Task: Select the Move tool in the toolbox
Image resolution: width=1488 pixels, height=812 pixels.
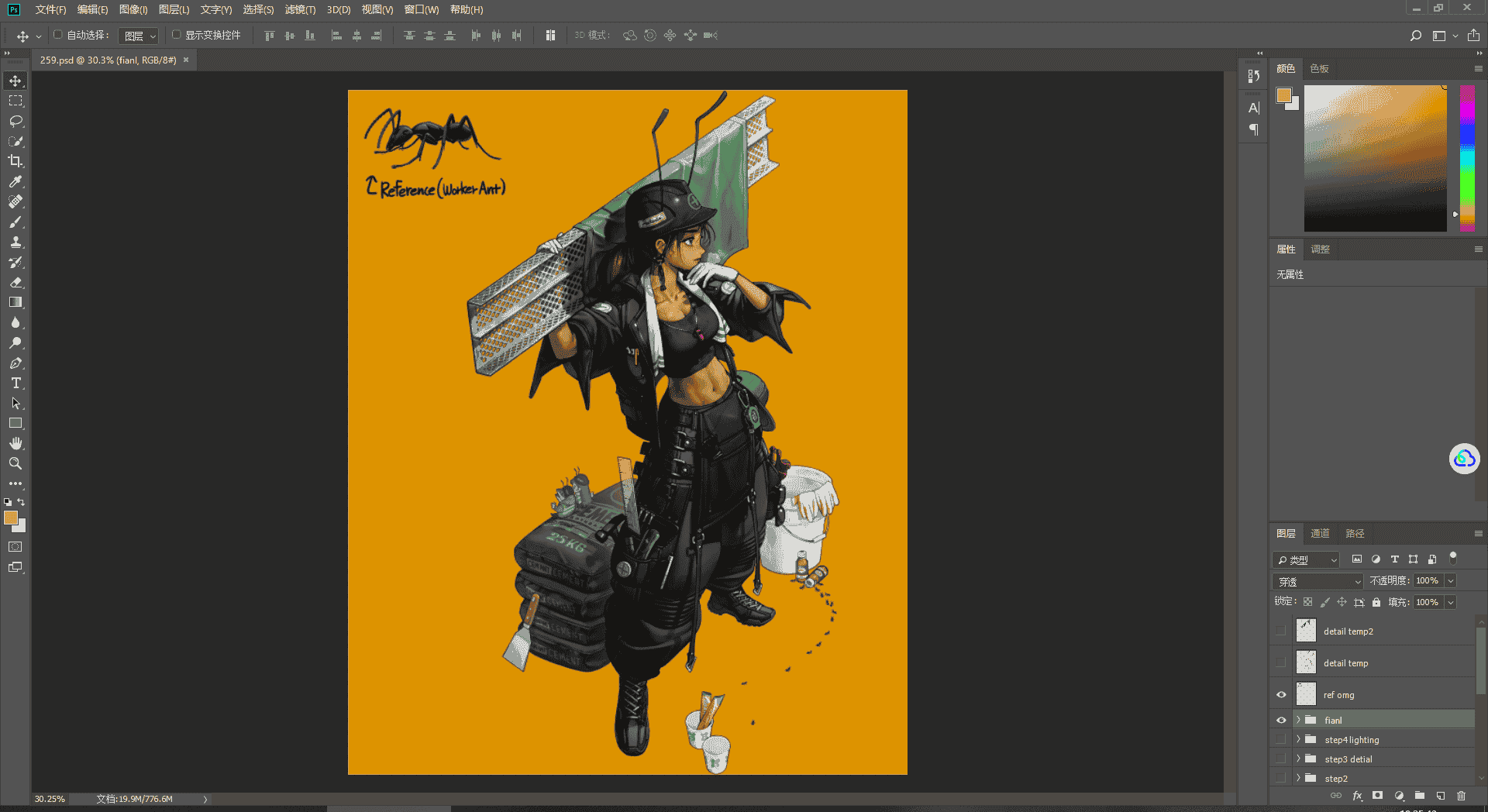Action: click(15, 81)
